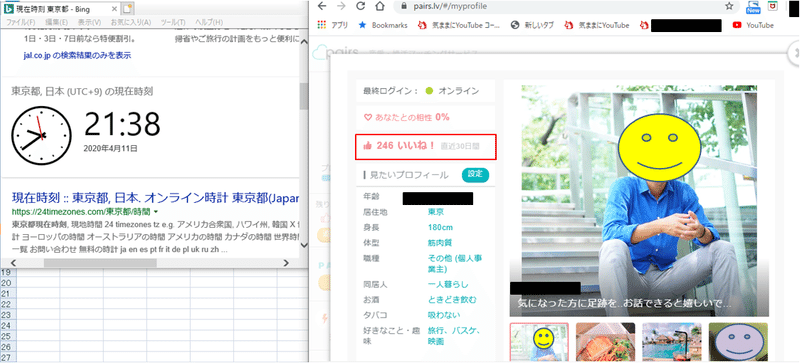Expand the arrow beside the 24timezones URL
This screenshot has width=800, height=363.
(x=156, y=211)
